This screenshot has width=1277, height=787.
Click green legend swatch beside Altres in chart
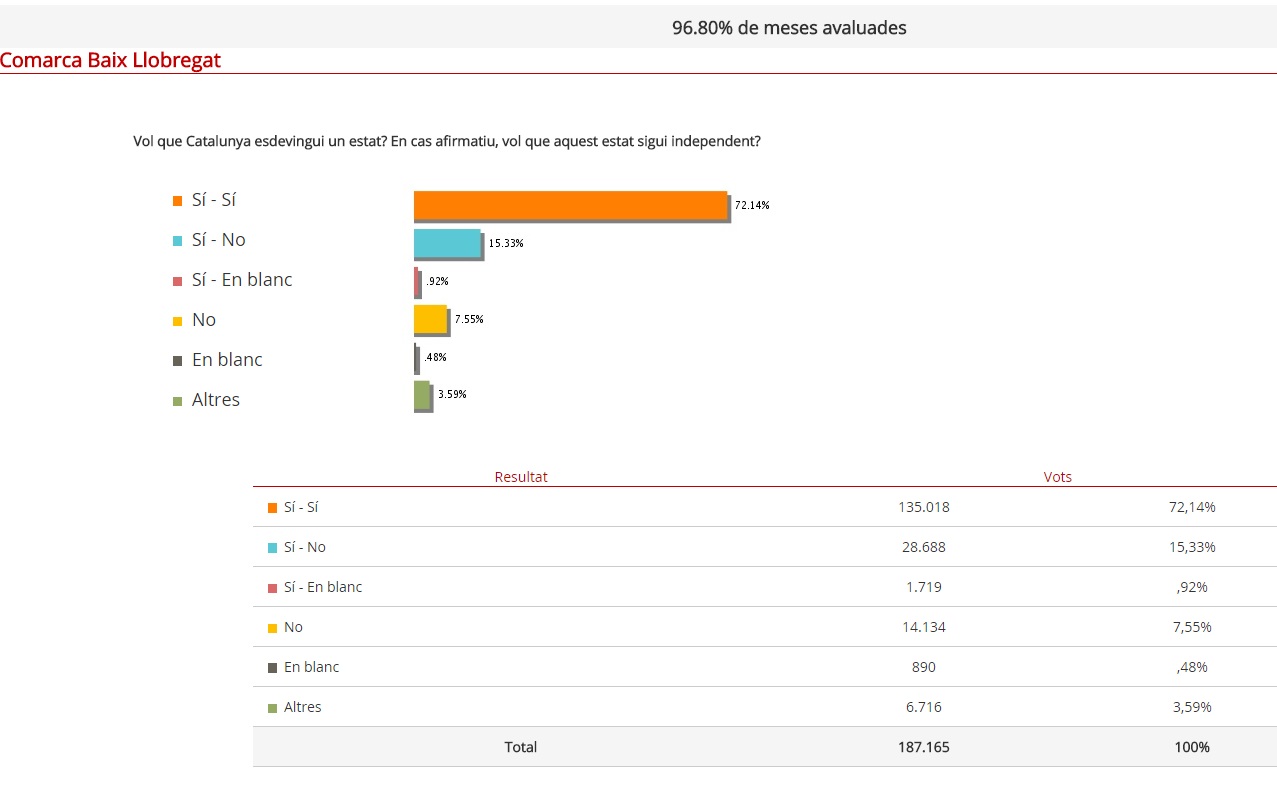[177, 401]
